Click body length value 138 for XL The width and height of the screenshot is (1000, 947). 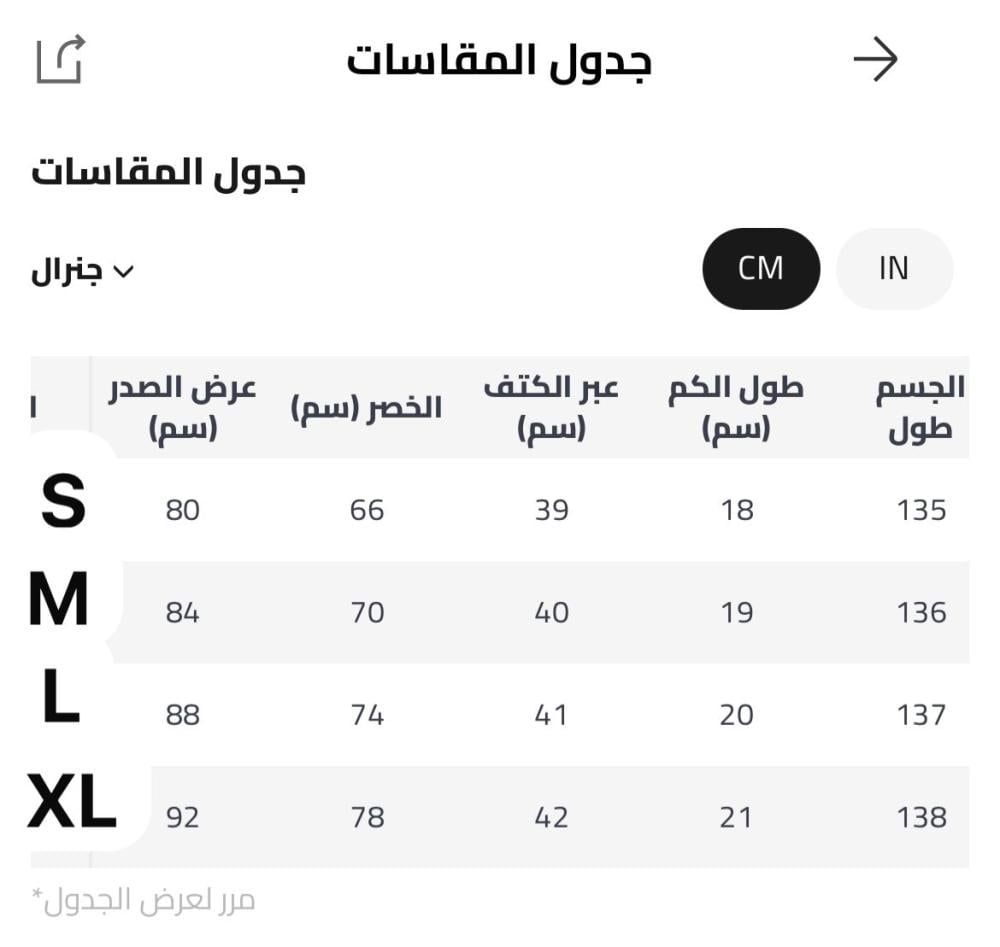pyautogui.click(x=921, y=818)
